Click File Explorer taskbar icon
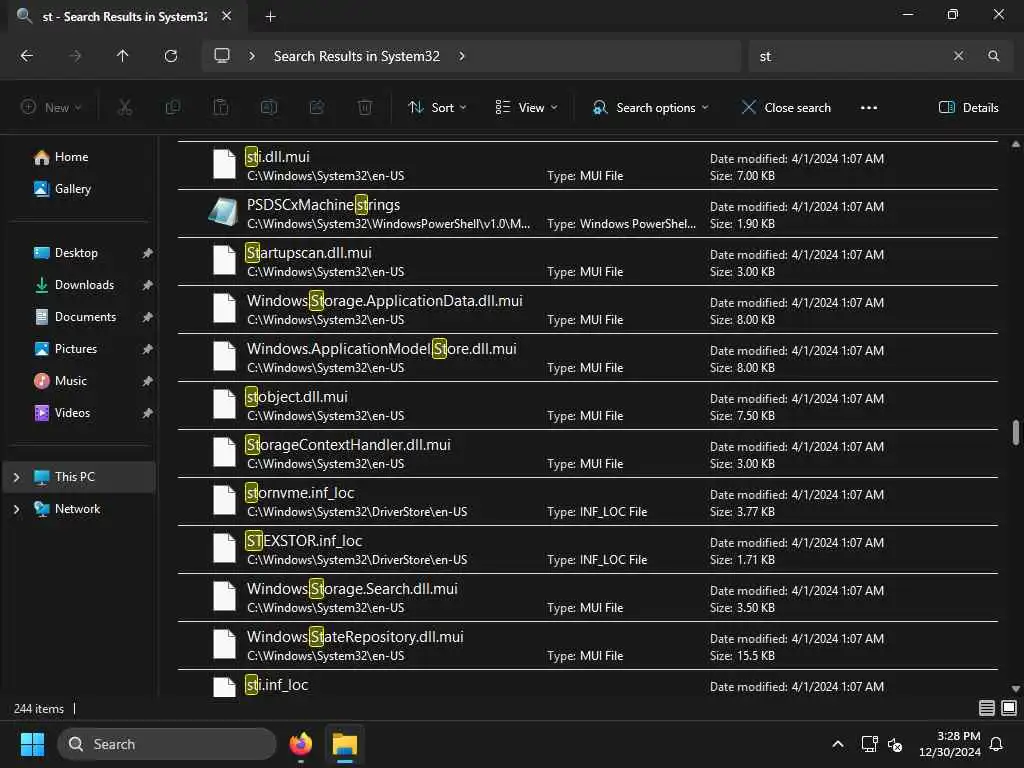Screen dimensions: 1024x768 tap(344, 744)
